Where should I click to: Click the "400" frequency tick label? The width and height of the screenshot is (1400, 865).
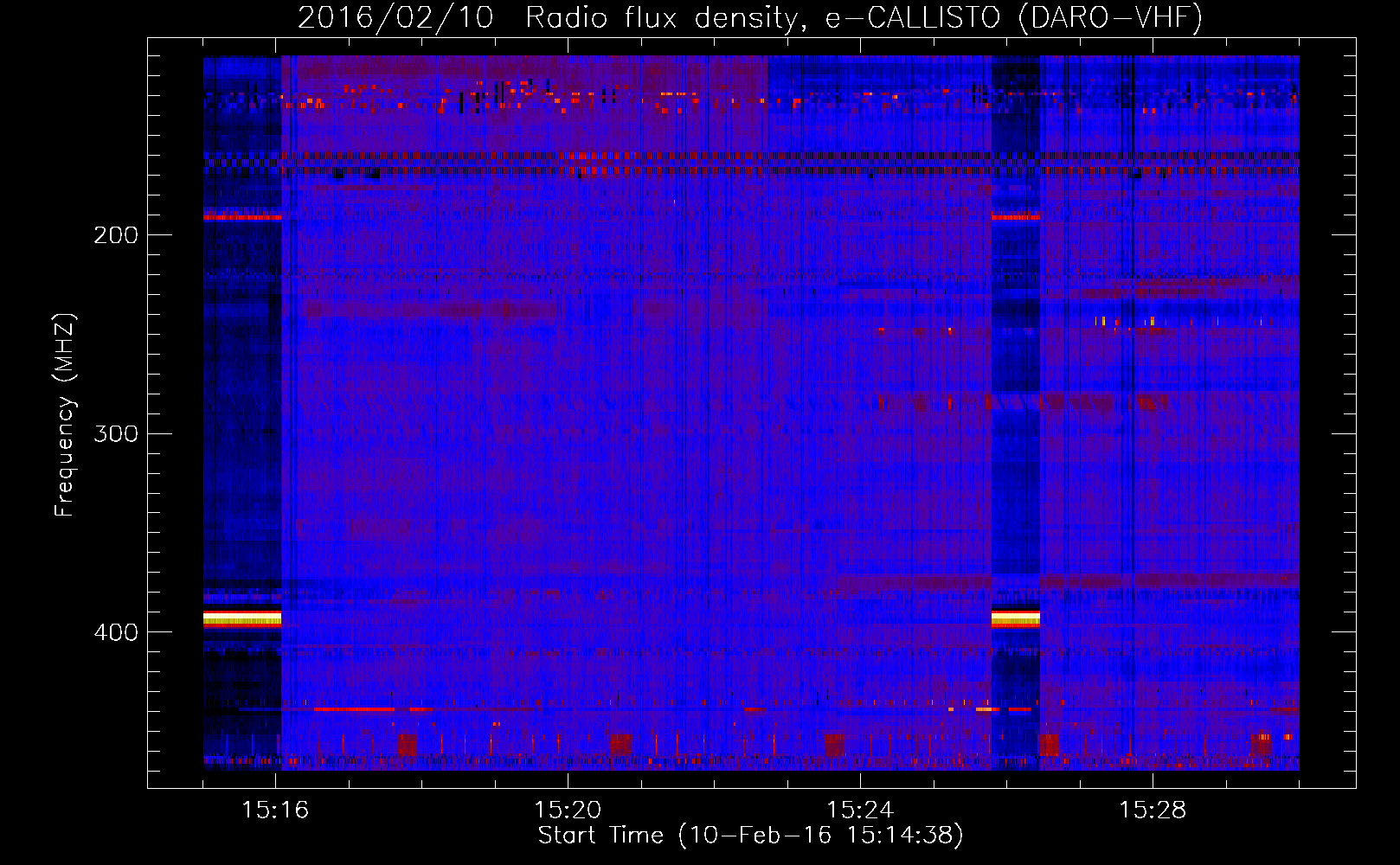(x=116, y=632)
